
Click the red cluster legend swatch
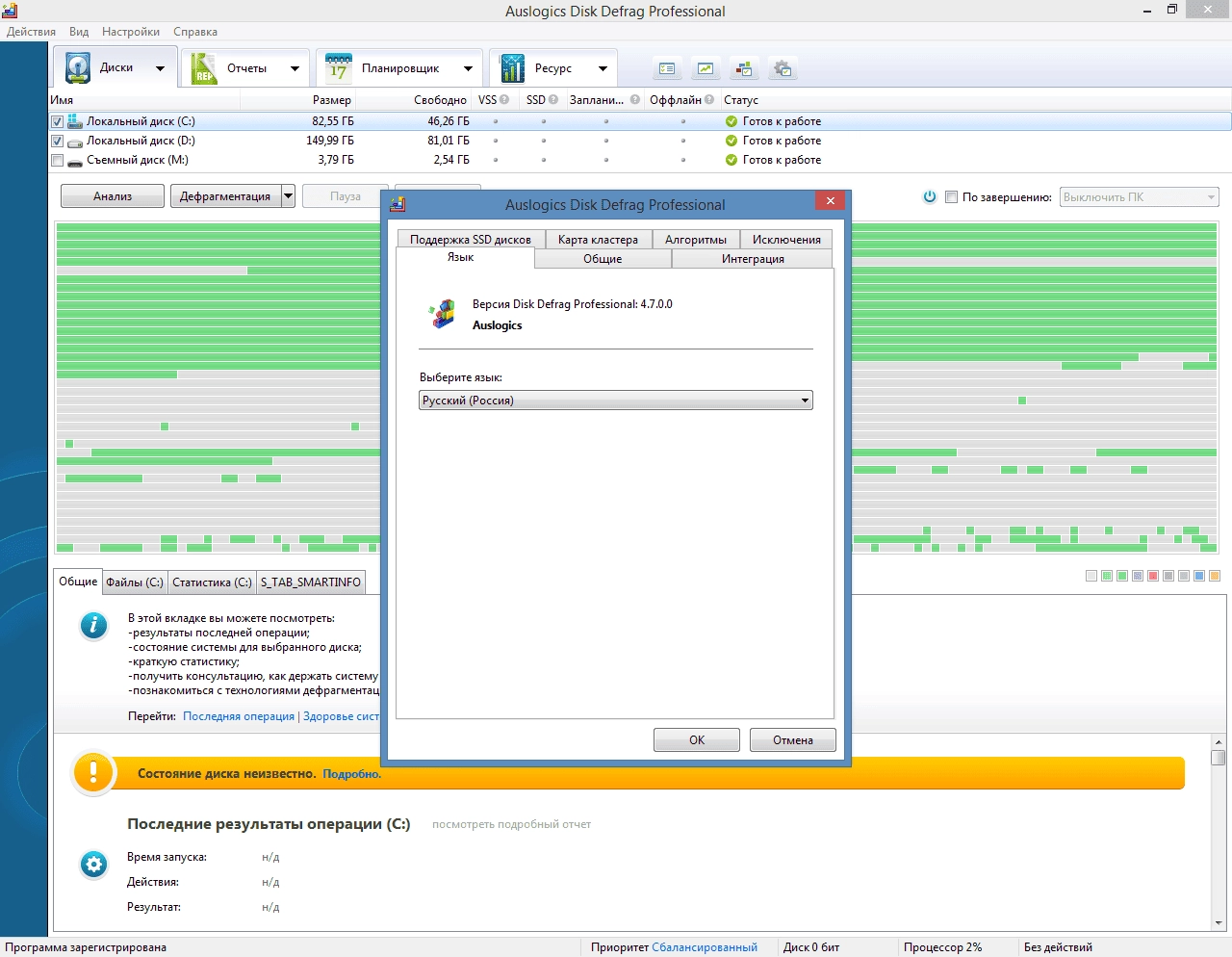tap(1153, 576)
